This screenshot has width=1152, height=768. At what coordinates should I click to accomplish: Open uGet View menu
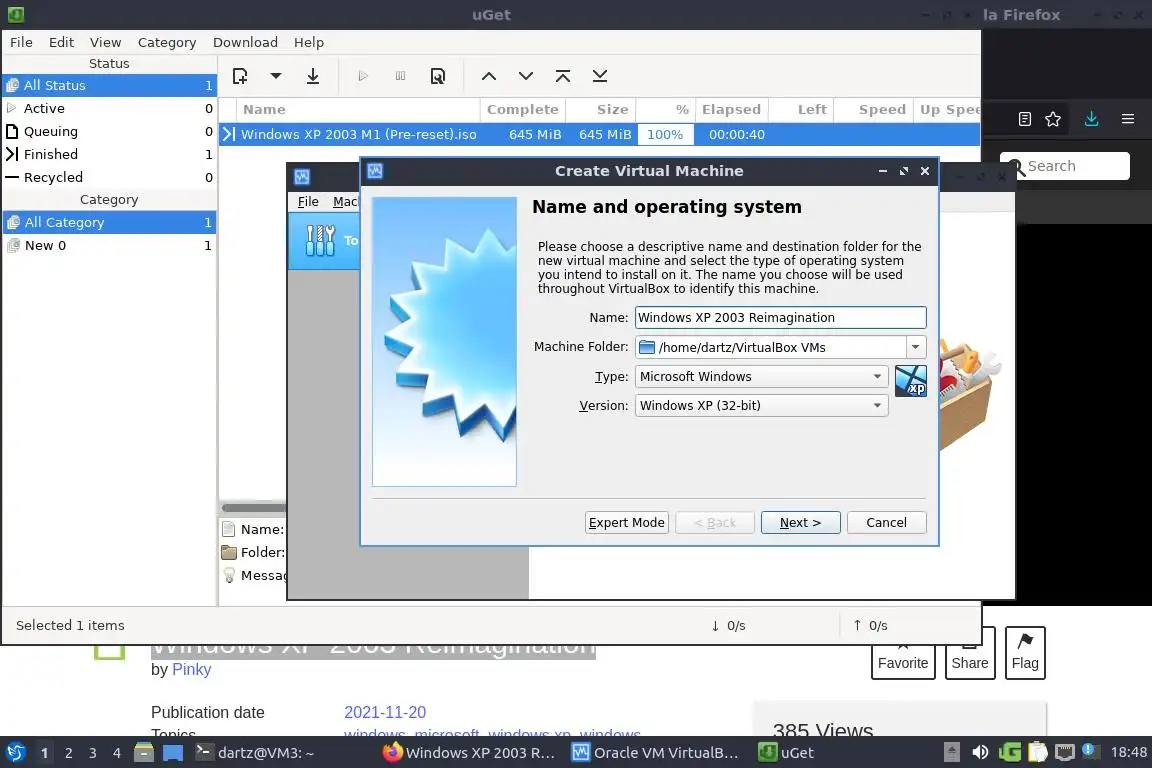point(106,43)
